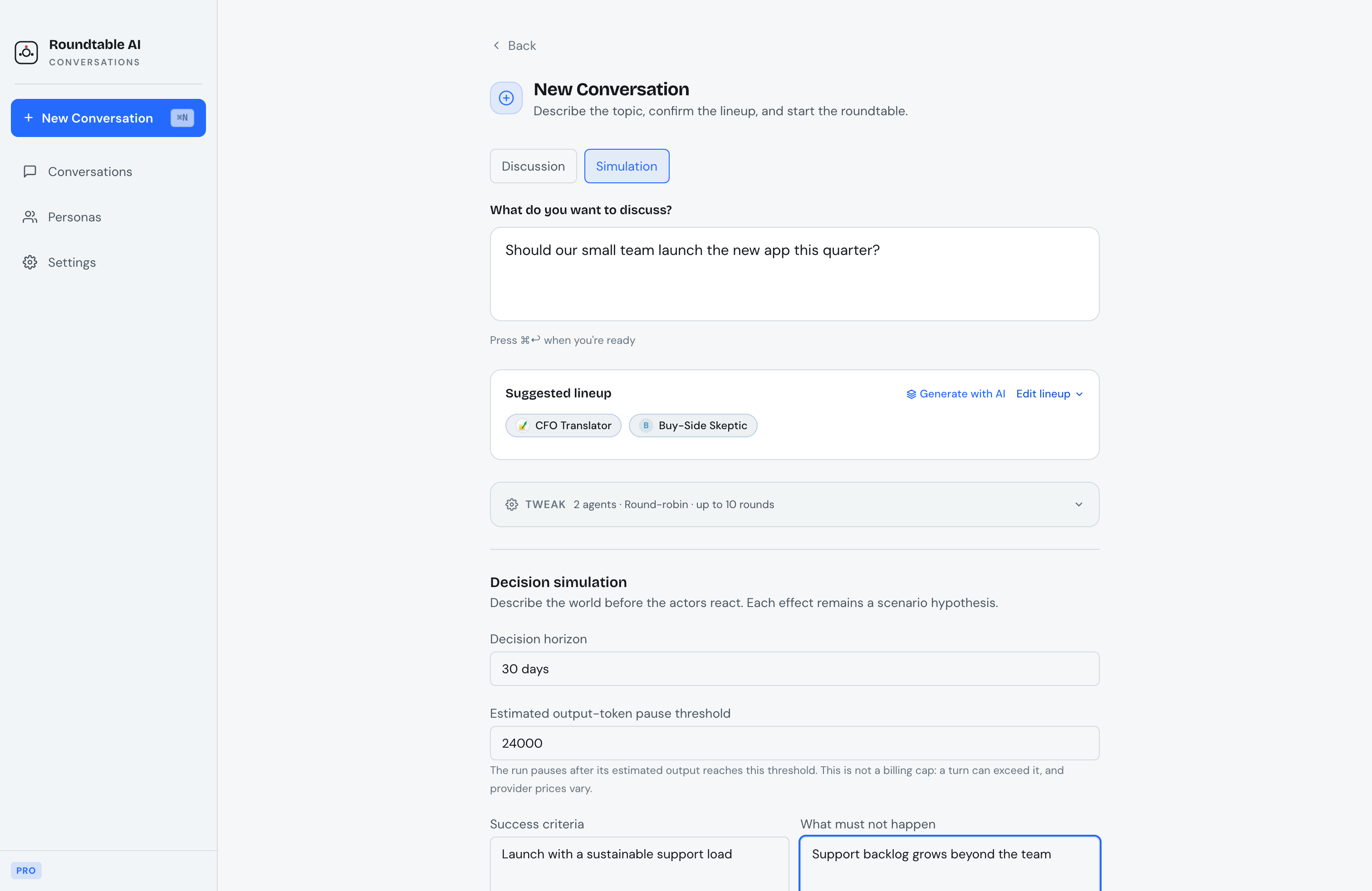Viewport: 1372px width, 891px height.
Task: Click the PRO badge in sidebar
Action: [26, 870]
